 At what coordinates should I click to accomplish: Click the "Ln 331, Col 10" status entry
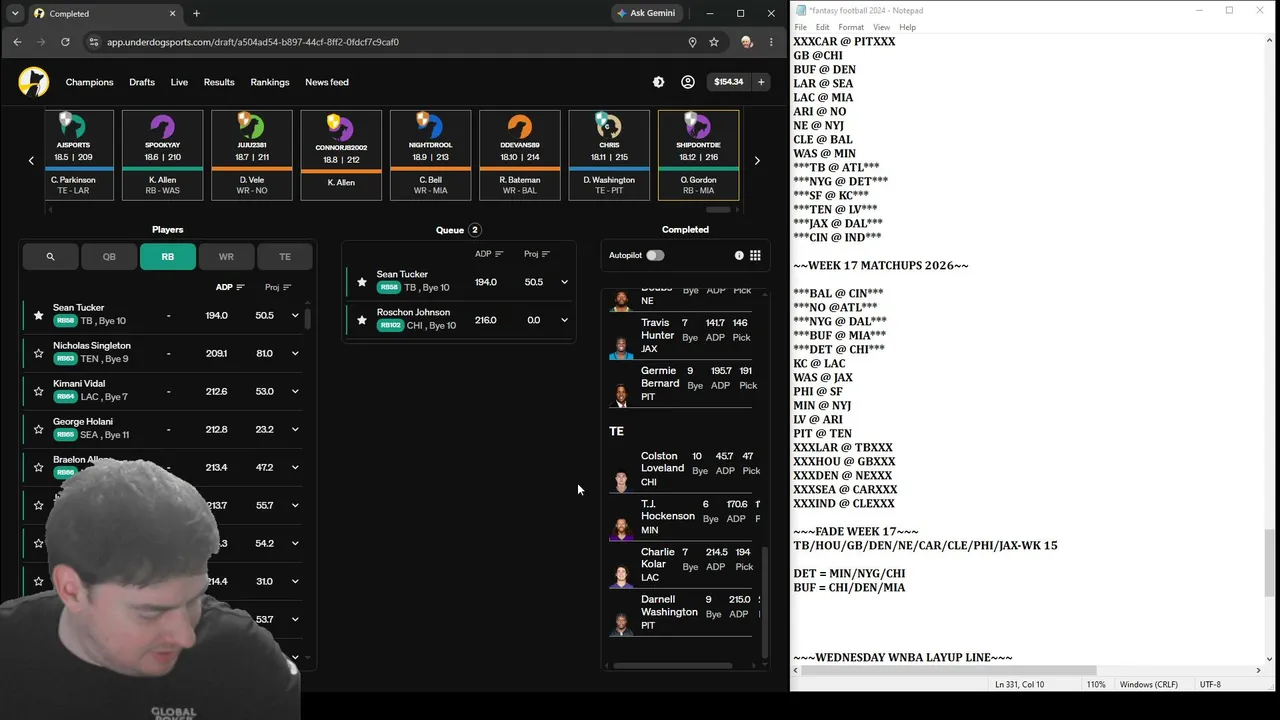pyautogui.click(x=1019, y=685)
